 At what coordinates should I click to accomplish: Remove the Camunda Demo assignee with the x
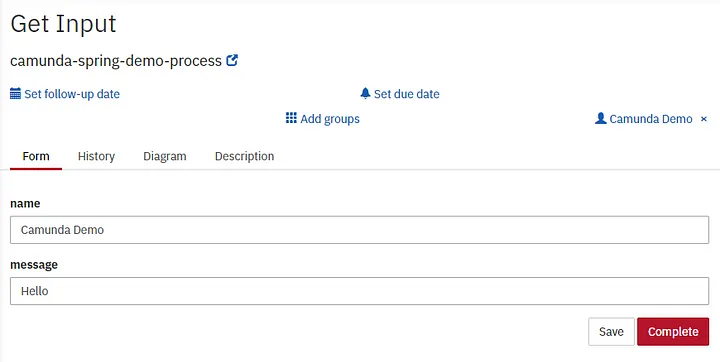(703, 119)
